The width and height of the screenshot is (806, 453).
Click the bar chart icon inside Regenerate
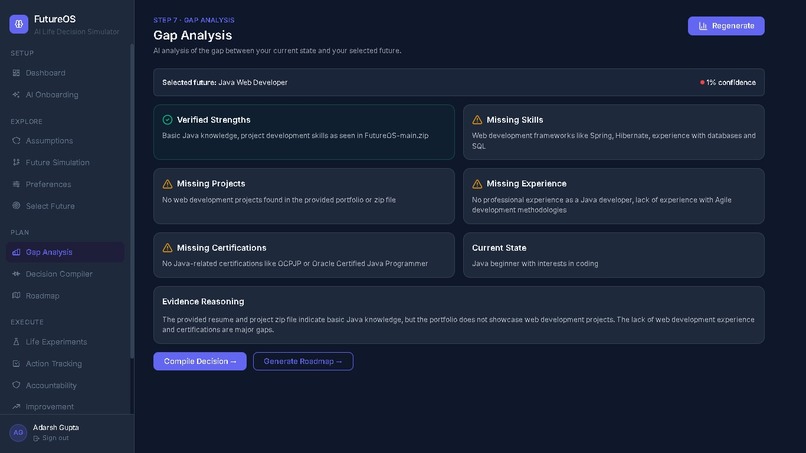pyautogui.click(x=703, y=26)
